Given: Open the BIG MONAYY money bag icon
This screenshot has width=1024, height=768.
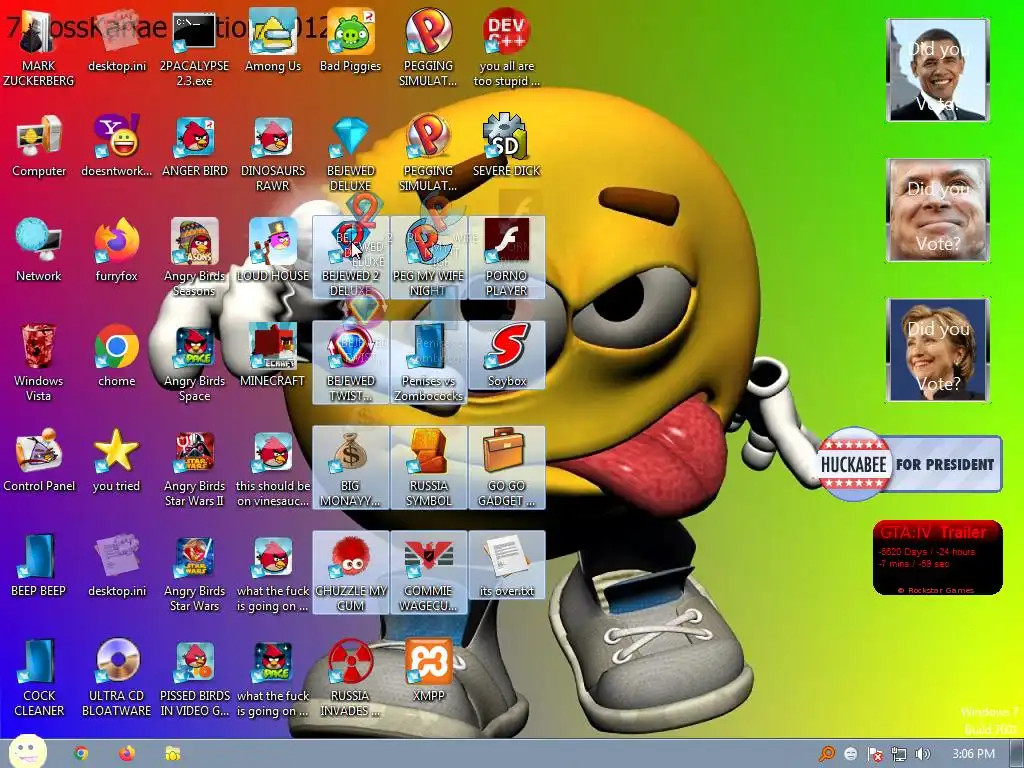Looking at the screenshot, I should (350, 468).
